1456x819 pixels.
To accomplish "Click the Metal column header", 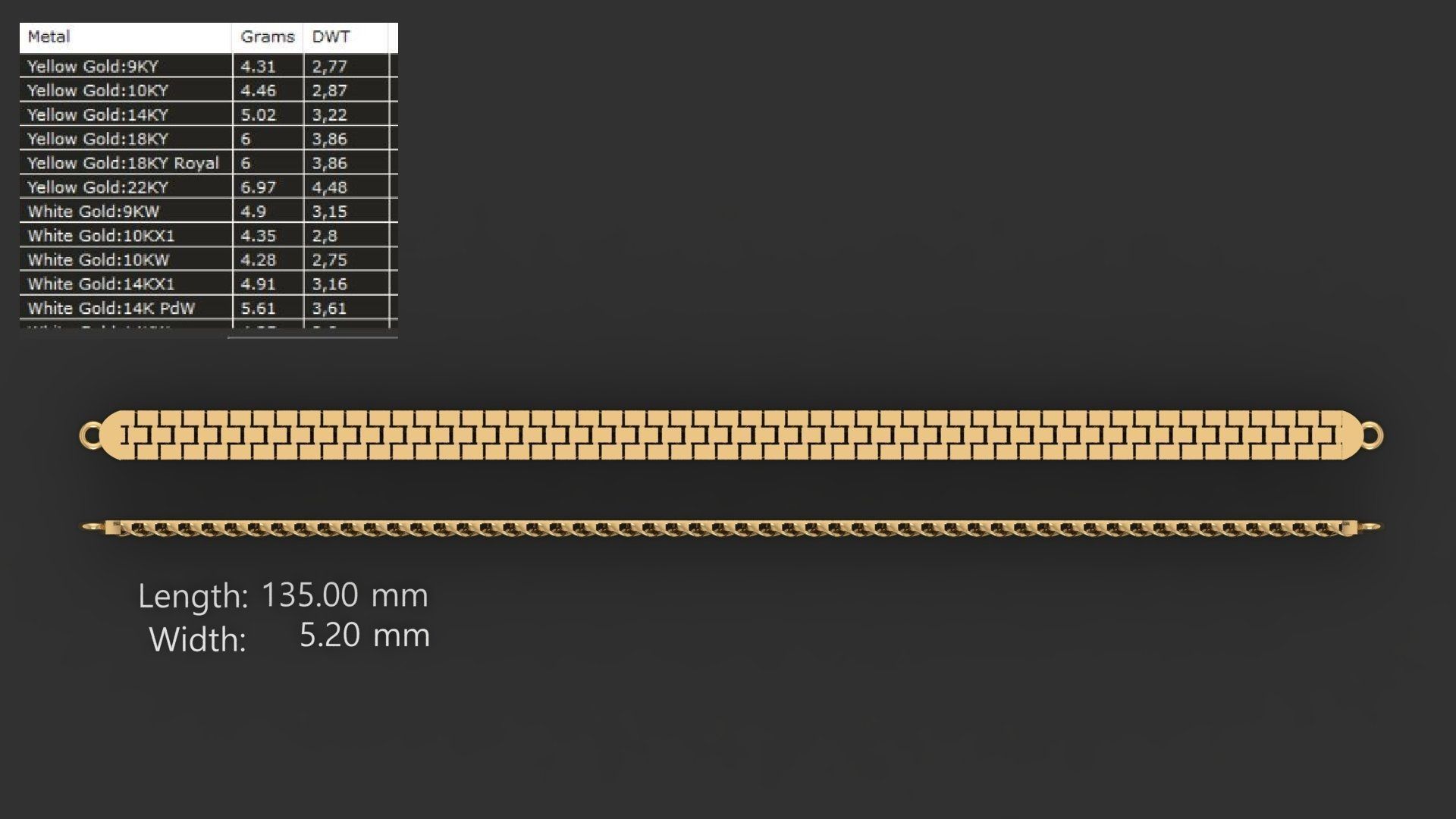I will pos(49,36).
